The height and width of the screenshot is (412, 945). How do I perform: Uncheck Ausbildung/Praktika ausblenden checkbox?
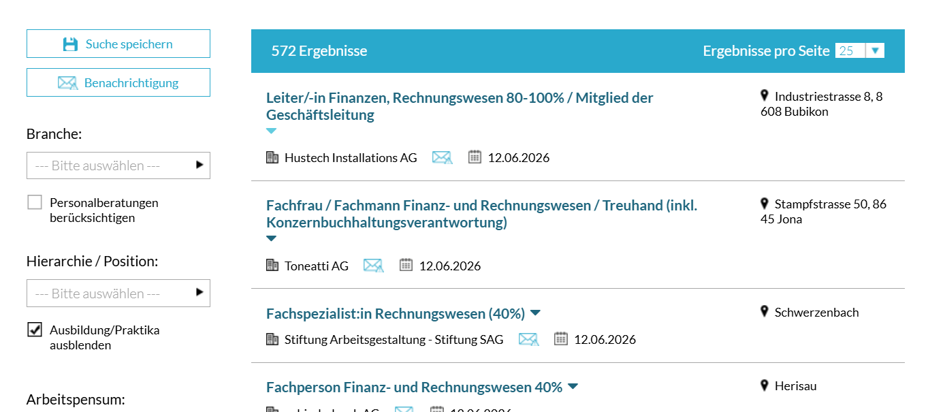pos(34,330)
